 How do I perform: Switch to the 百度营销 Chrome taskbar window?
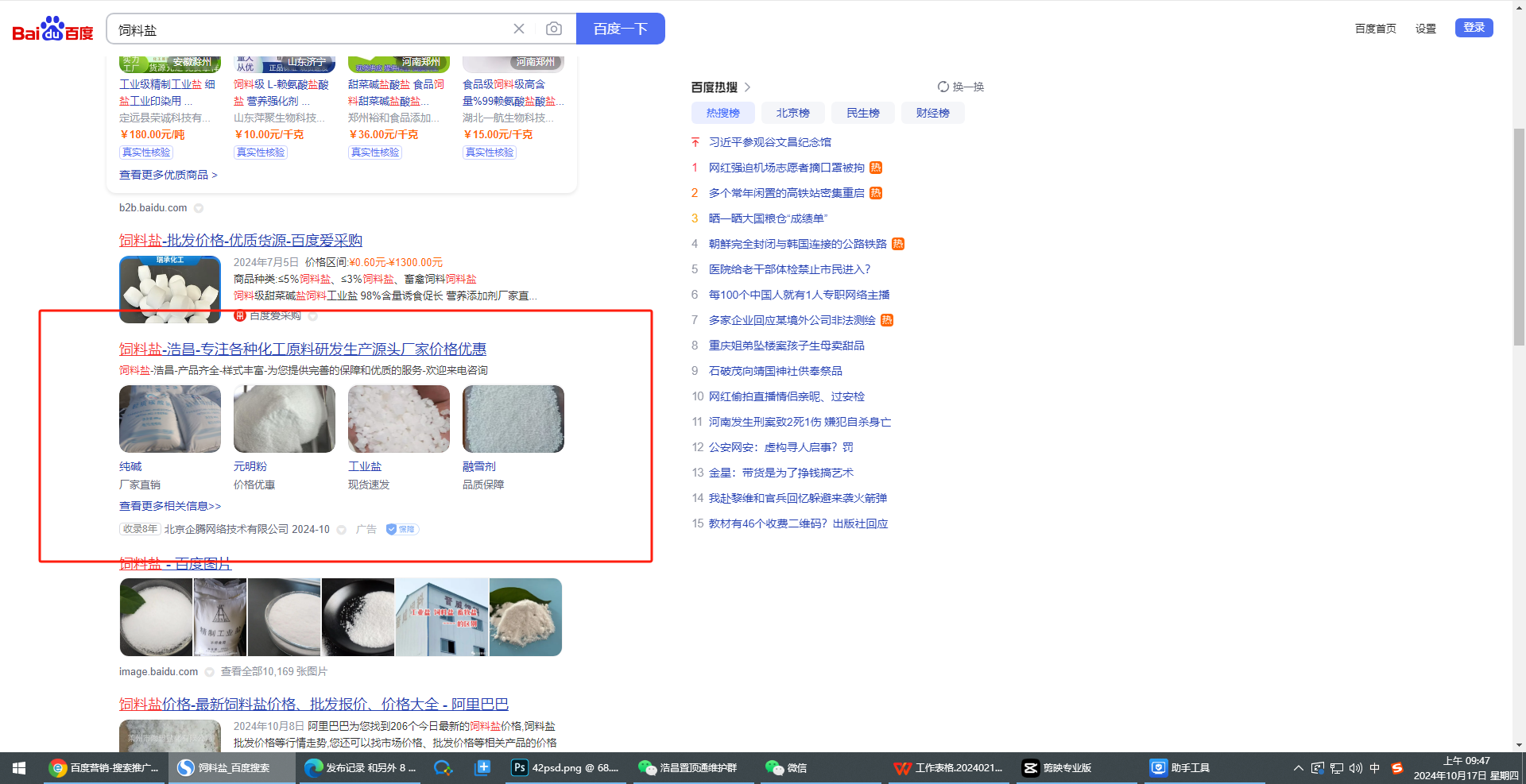[104, 768]
